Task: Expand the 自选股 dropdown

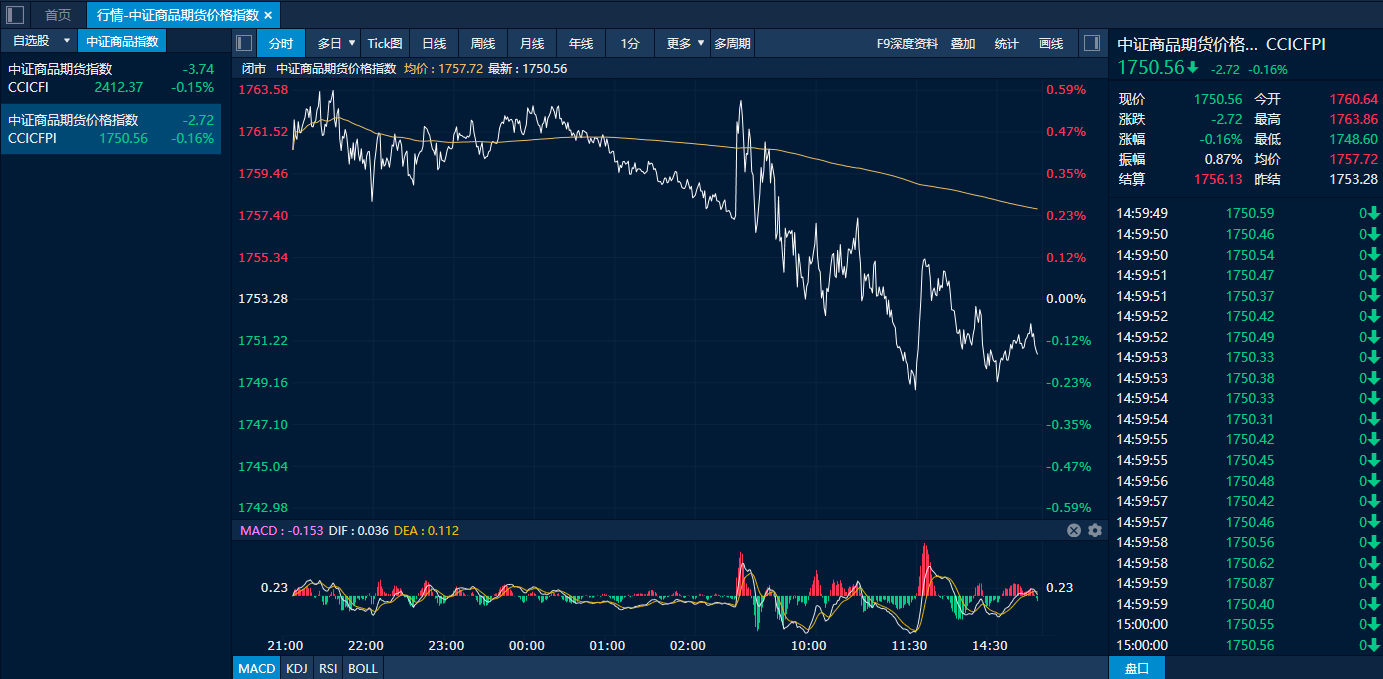Action: click(x=67, y=41)
